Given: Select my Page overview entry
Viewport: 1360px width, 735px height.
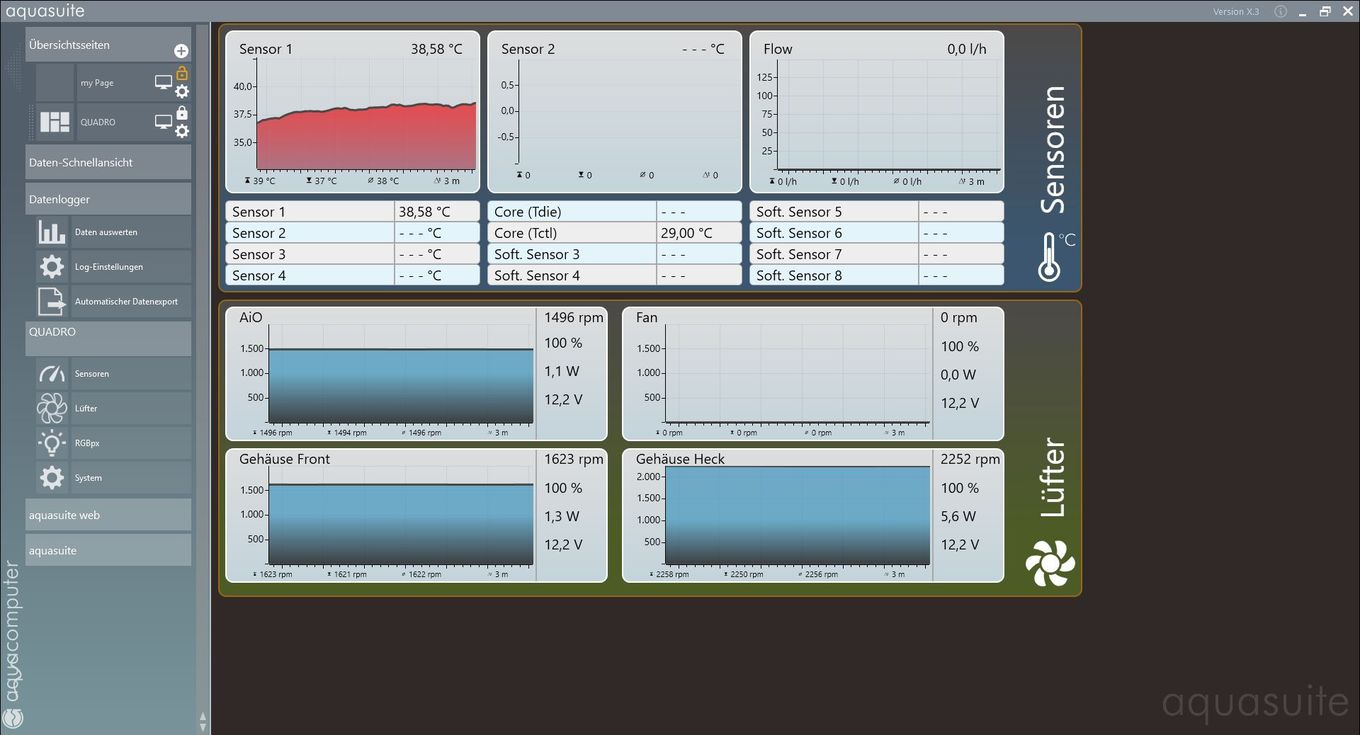Looking at the screenshot, I should pos(97,83).
